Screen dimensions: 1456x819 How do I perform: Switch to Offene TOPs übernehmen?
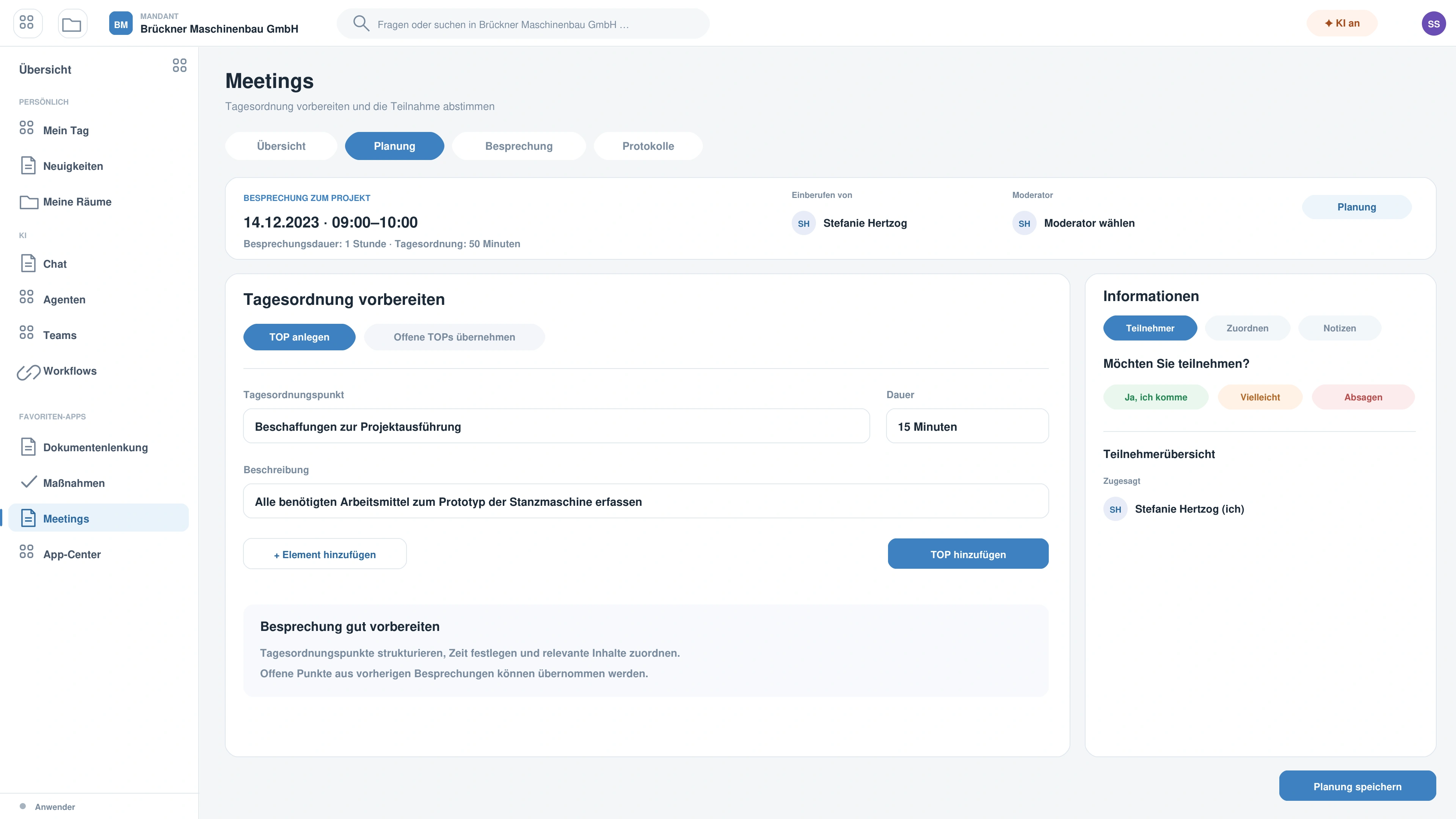tap(455, 337)
